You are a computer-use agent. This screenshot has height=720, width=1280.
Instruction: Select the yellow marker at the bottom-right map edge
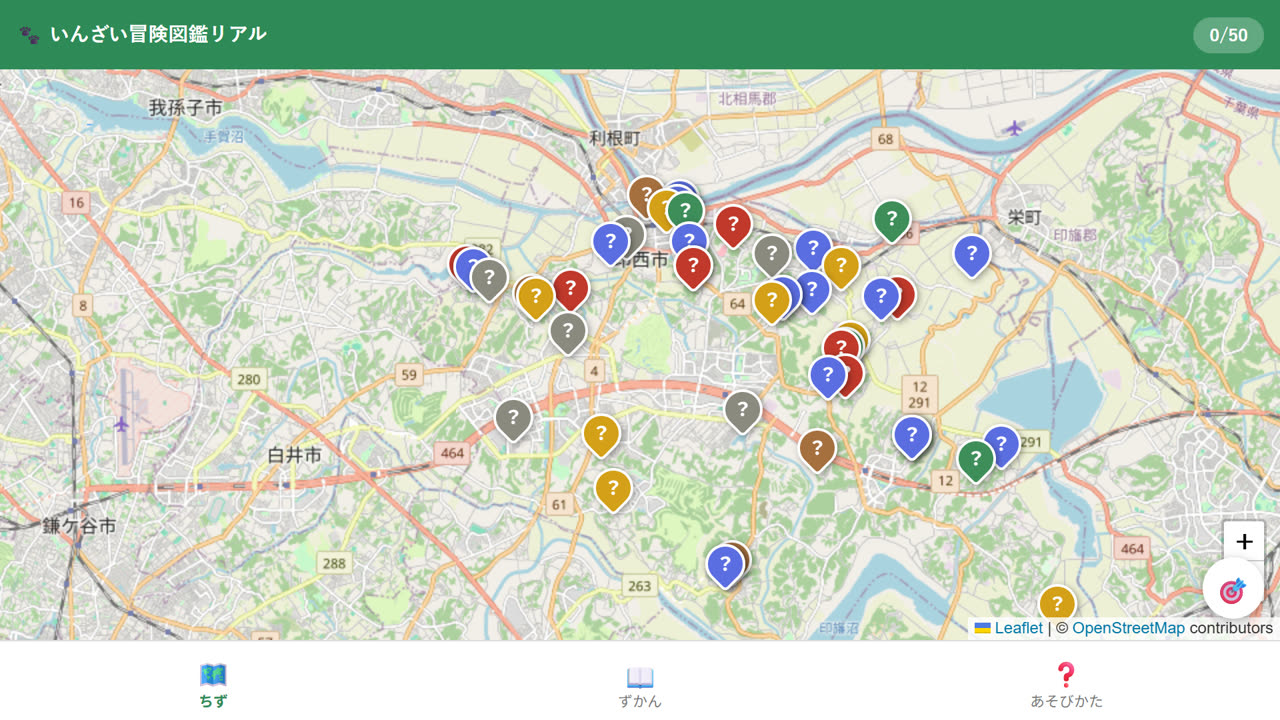point(1057,605)
